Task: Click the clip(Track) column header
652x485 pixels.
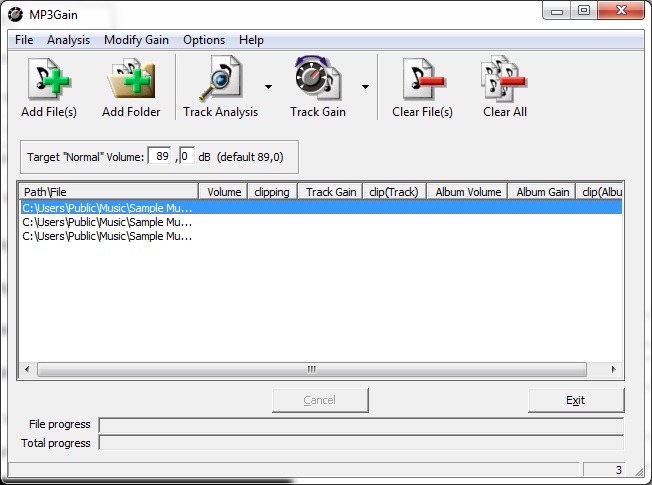Action: click(395, 192)
